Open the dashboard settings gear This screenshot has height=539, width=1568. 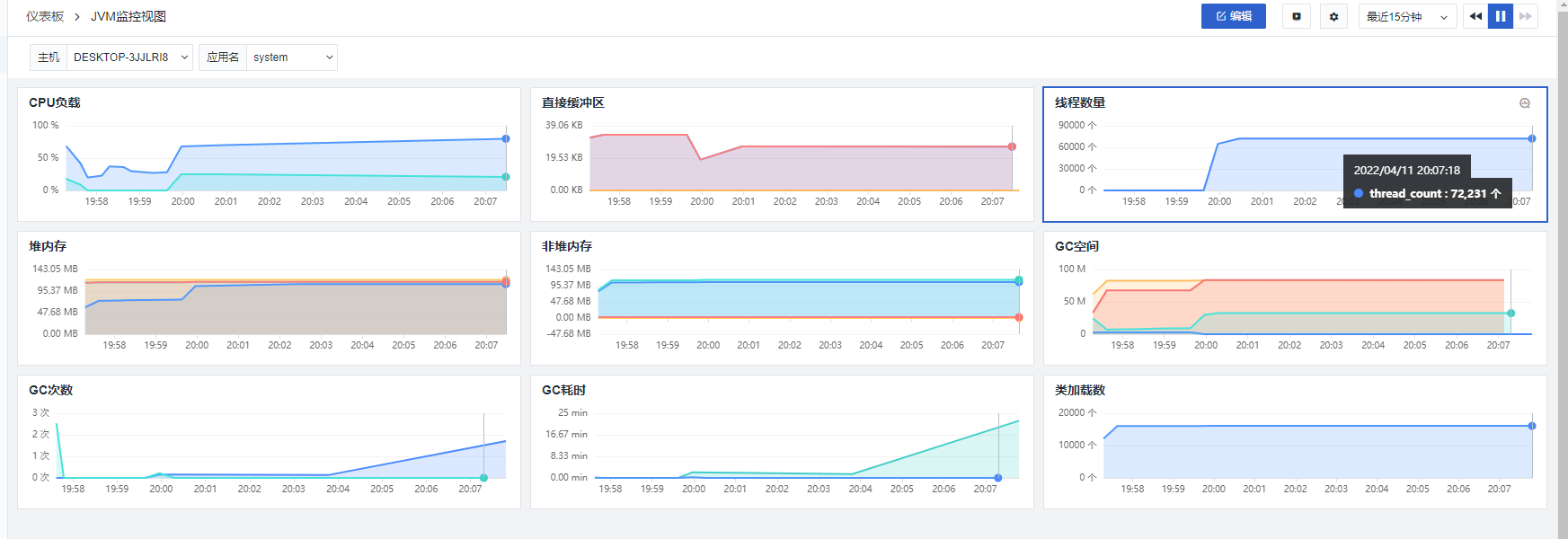1333,16
